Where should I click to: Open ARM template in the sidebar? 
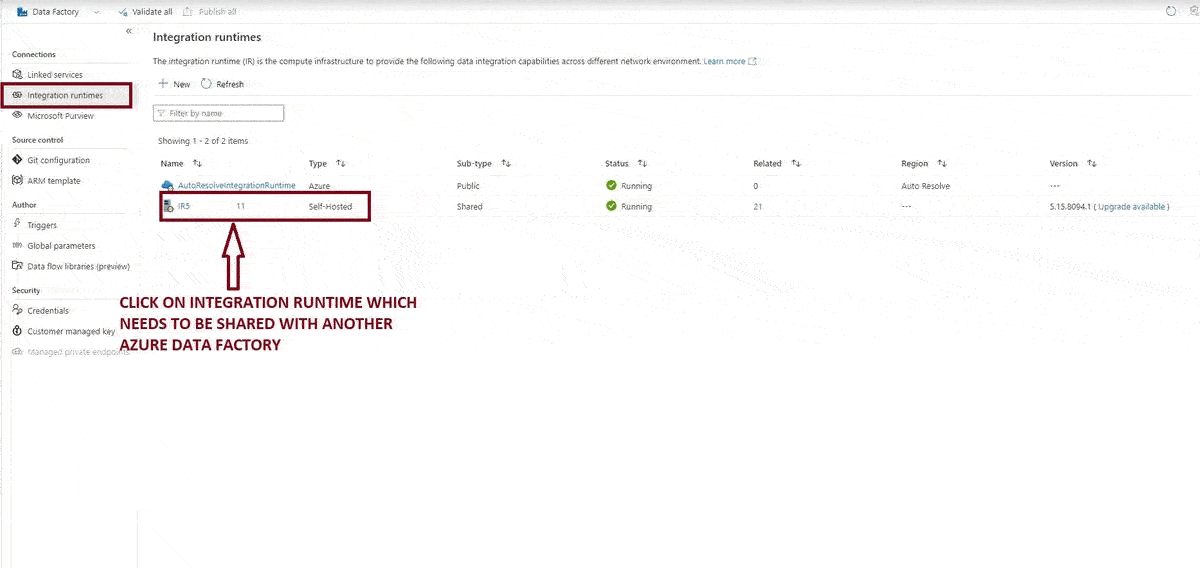tap(54, 181)
